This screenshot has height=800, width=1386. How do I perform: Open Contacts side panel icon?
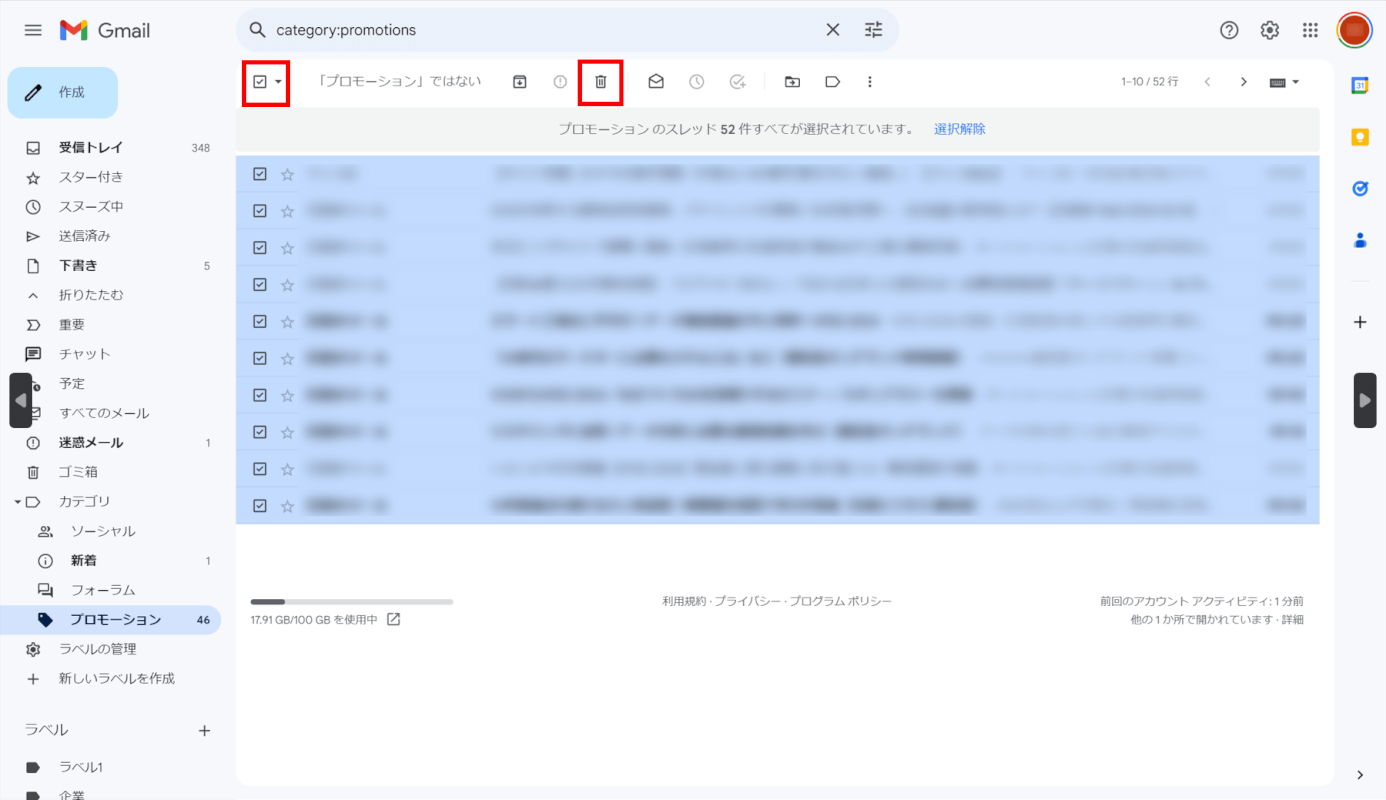[1360, 240]
